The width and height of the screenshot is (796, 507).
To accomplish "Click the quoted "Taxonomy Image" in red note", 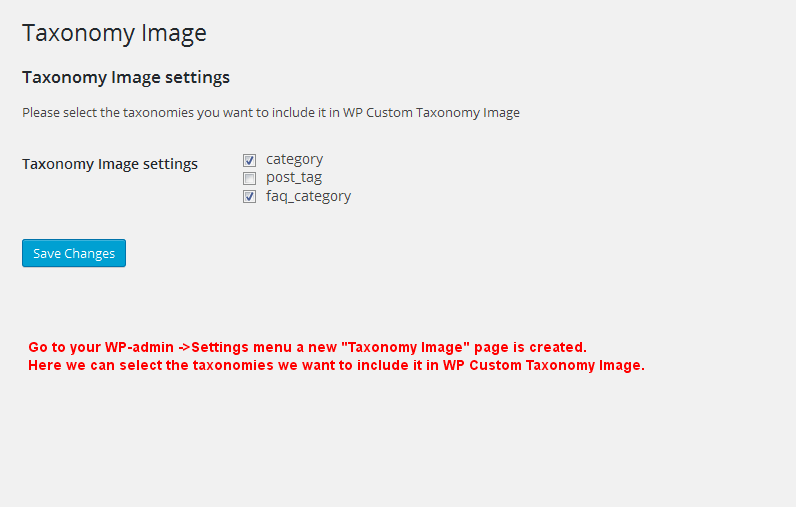I will pos(406,347).
